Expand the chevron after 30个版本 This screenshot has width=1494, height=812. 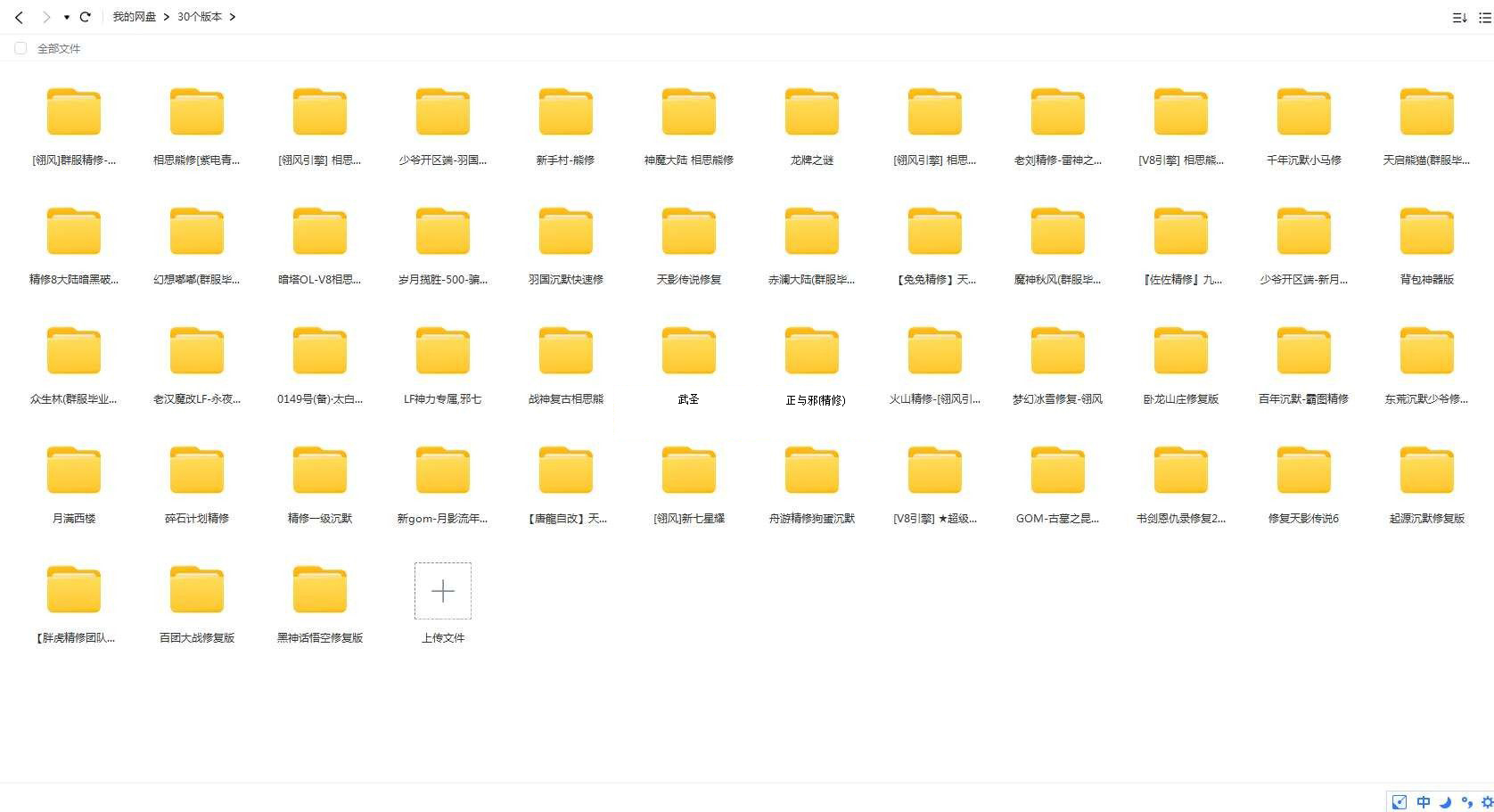pos(233,17)
